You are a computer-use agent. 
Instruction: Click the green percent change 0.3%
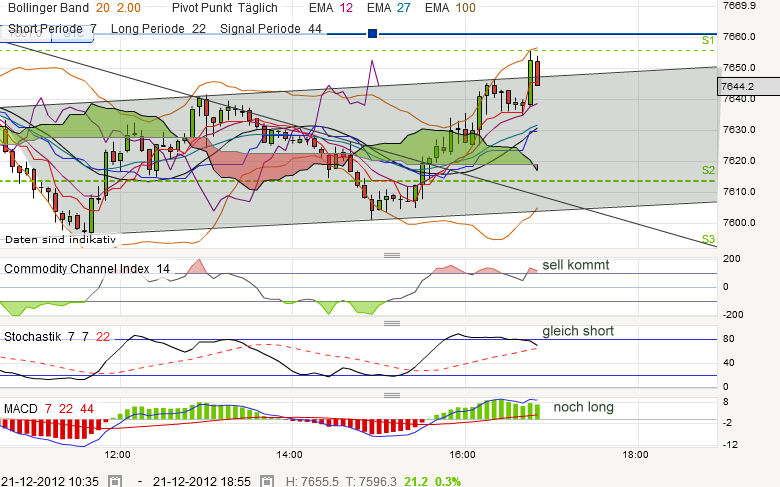point(448,481)
